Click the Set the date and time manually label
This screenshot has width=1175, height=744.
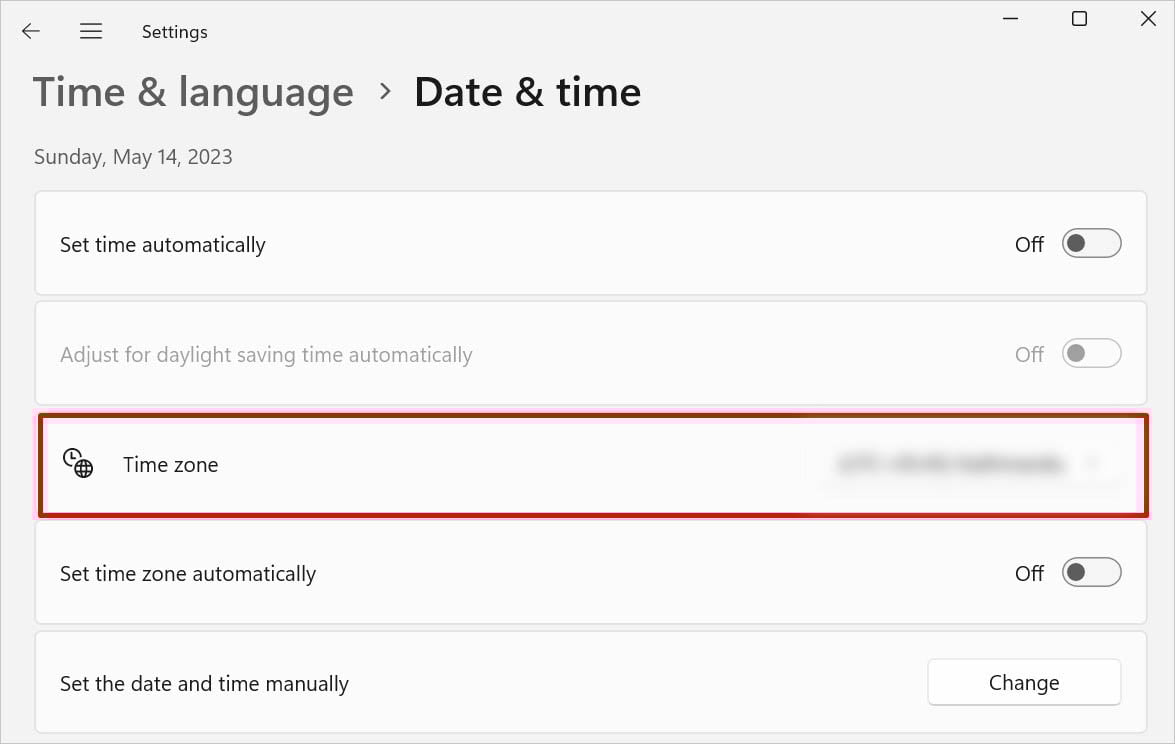click(204, 684)
